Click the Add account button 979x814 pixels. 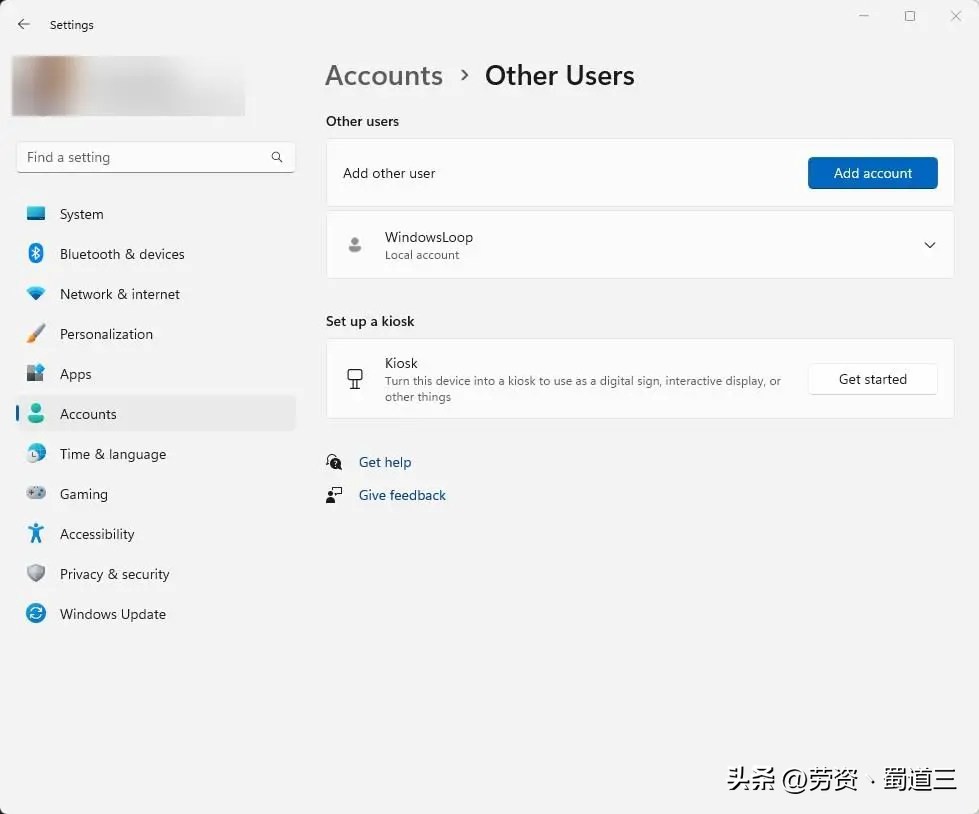tap(872, 172)
